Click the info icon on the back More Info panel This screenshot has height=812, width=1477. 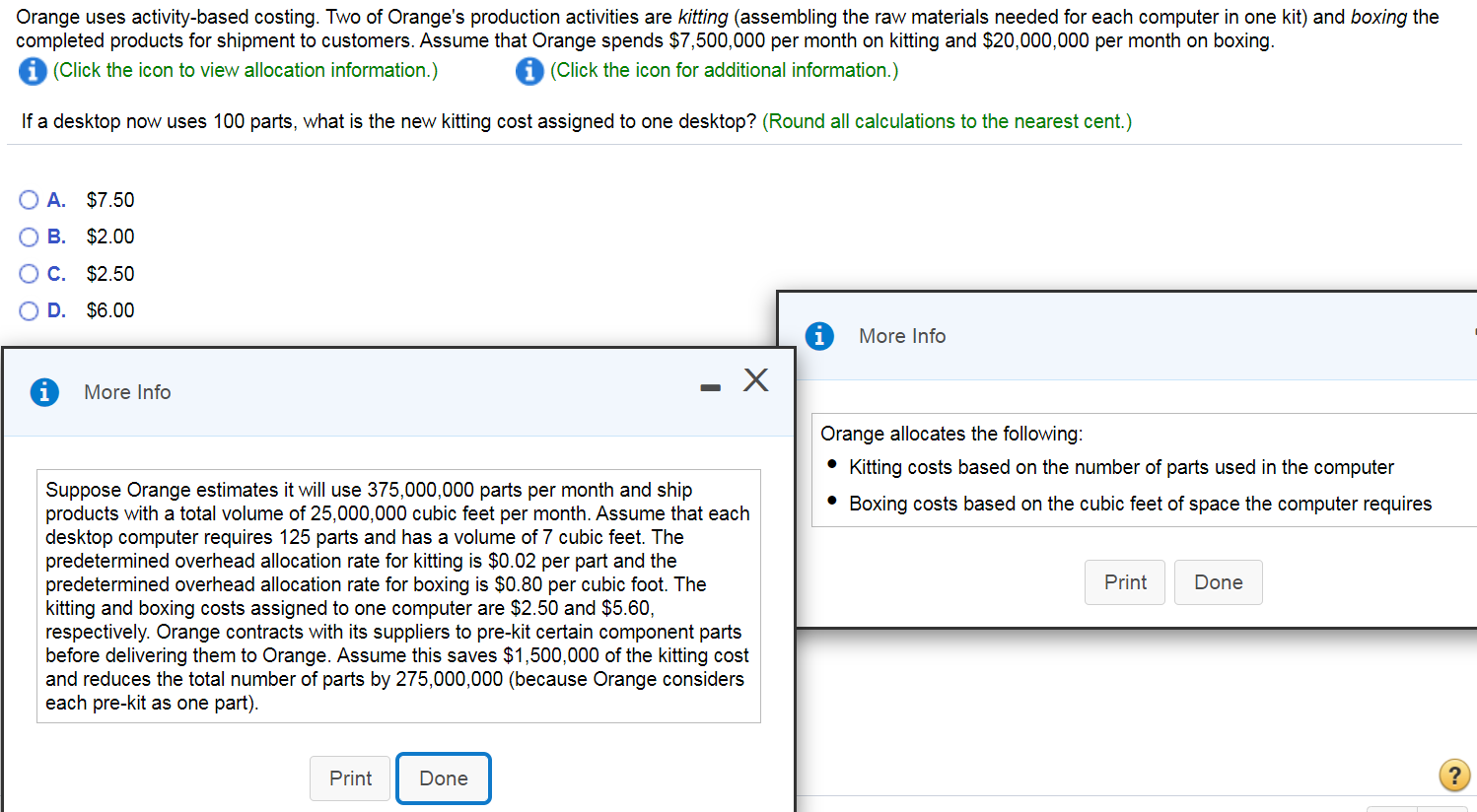point(819,336)
